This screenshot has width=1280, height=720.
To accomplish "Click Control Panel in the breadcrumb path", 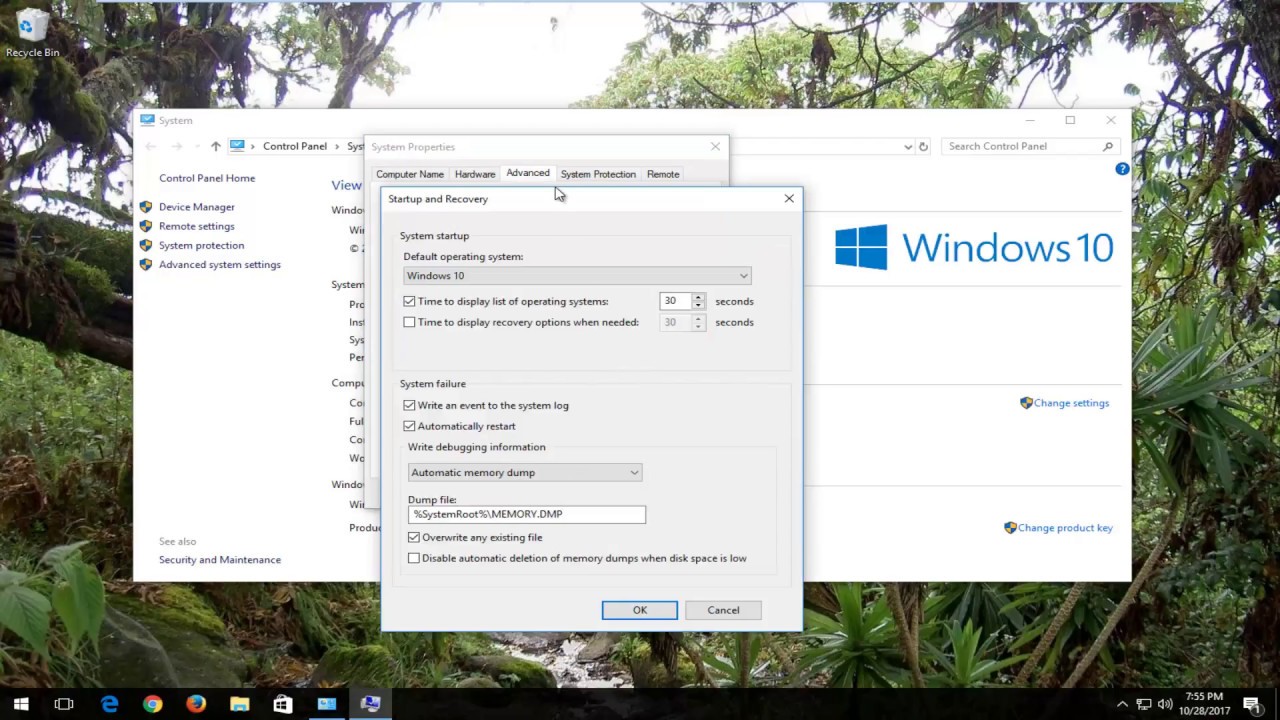I will (295, 146).
